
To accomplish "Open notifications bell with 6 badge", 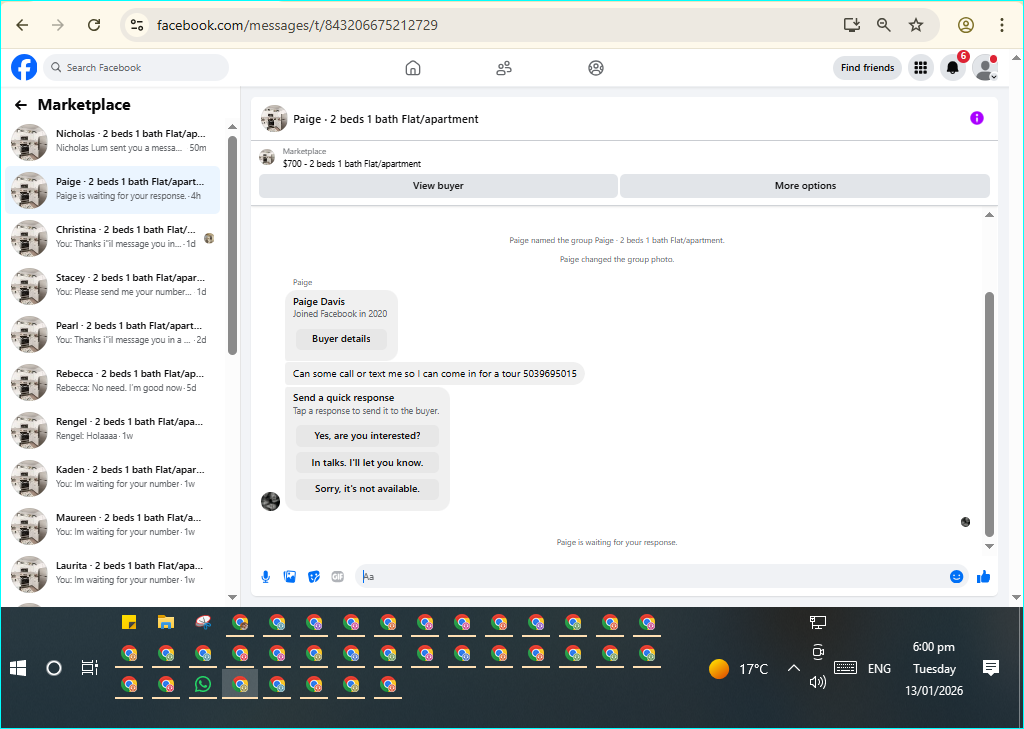I will (x=953, y=68).
